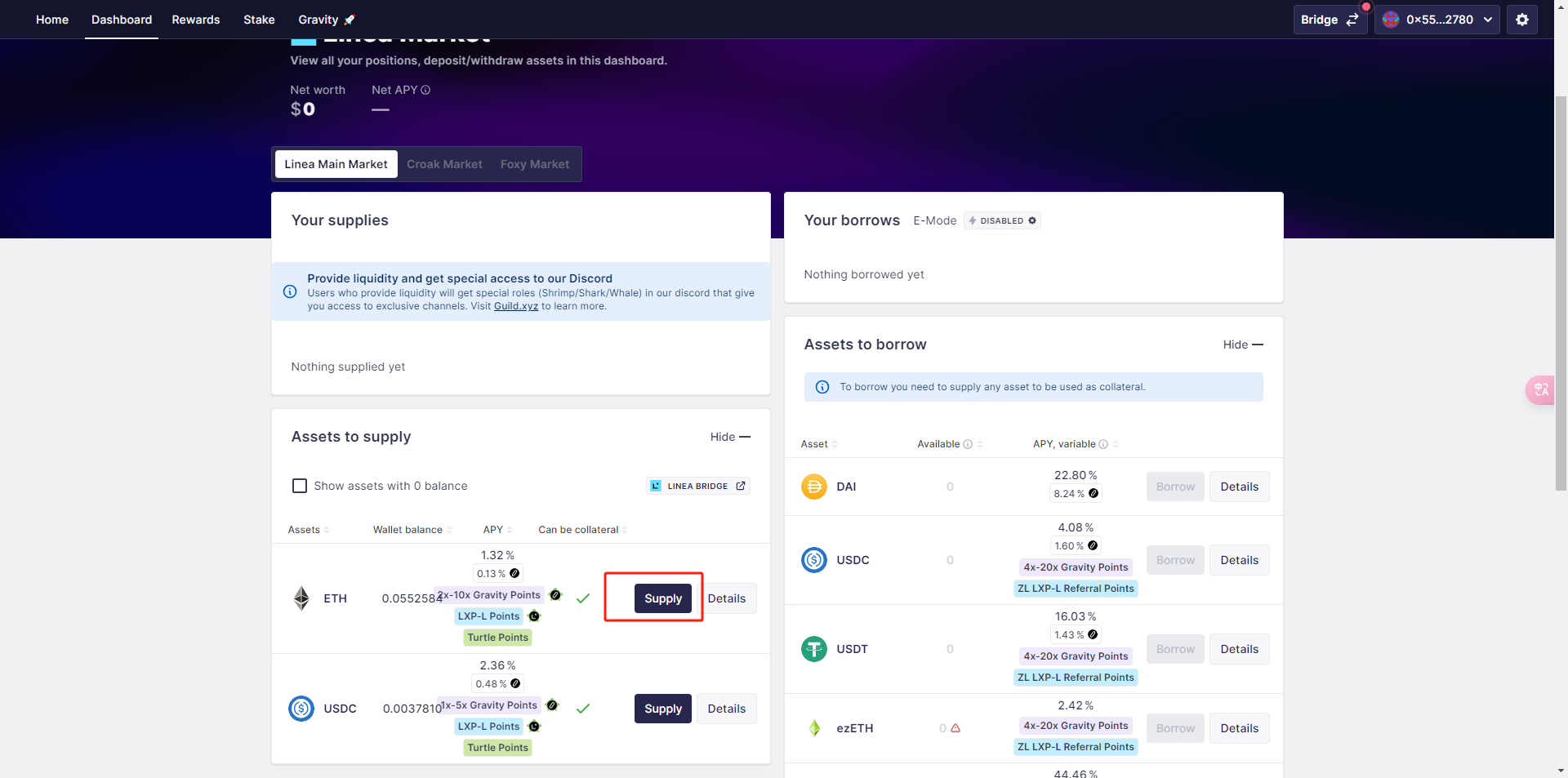
Task: Open the Guild.xyz link
Action: [516, 306]
